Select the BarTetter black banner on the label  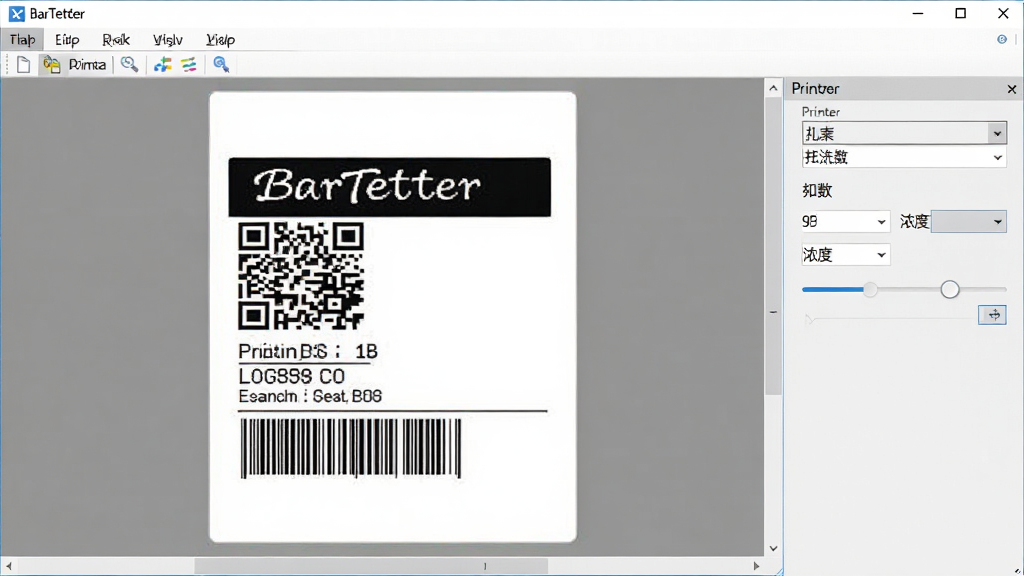tap(390, 187)
